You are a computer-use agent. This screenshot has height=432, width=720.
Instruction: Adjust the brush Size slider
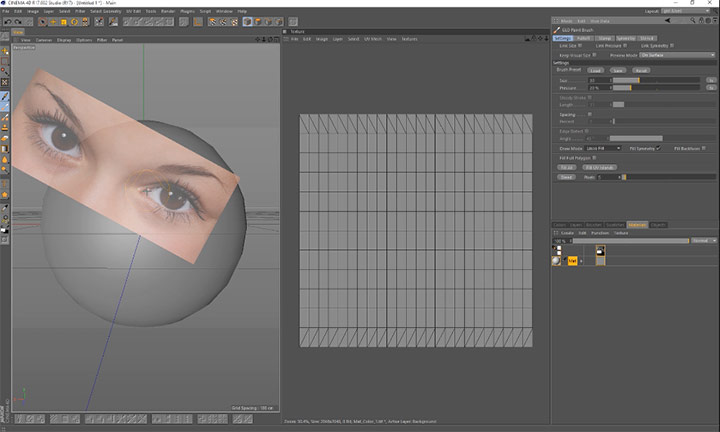point(656,80)
